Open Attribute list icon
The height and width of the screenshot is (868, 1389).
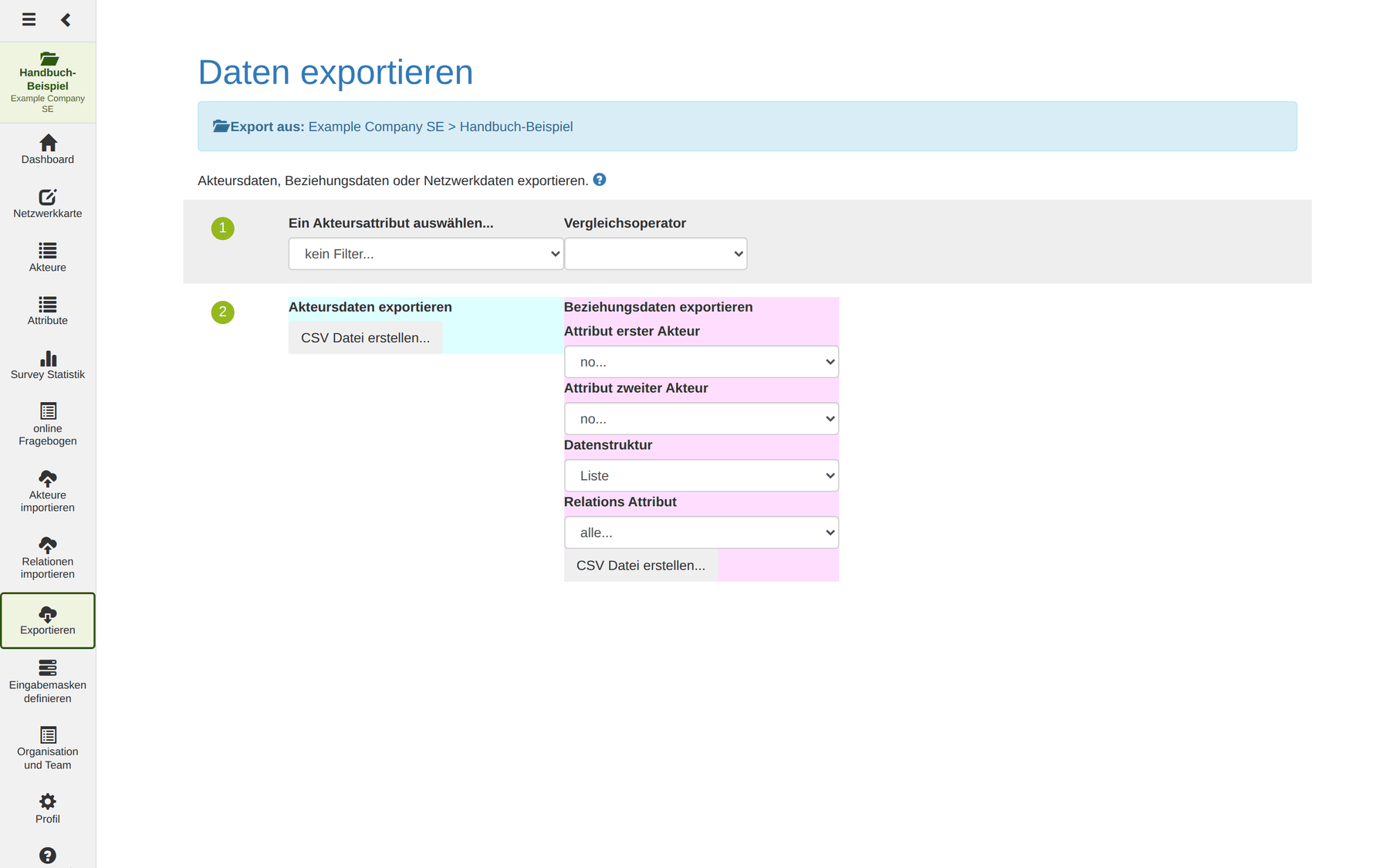pyautogui.click(x=48, y=304)
